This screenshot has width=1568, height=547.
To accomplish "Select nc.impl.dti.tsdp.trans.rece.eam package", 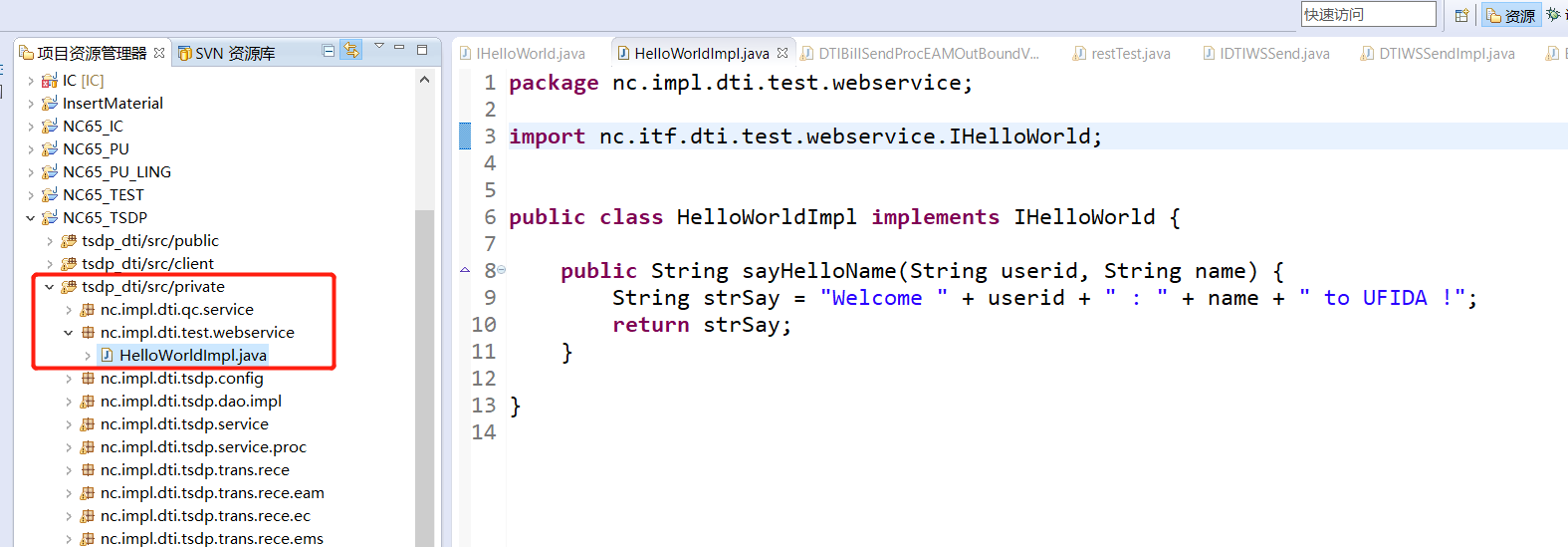I will pos(212,493).
